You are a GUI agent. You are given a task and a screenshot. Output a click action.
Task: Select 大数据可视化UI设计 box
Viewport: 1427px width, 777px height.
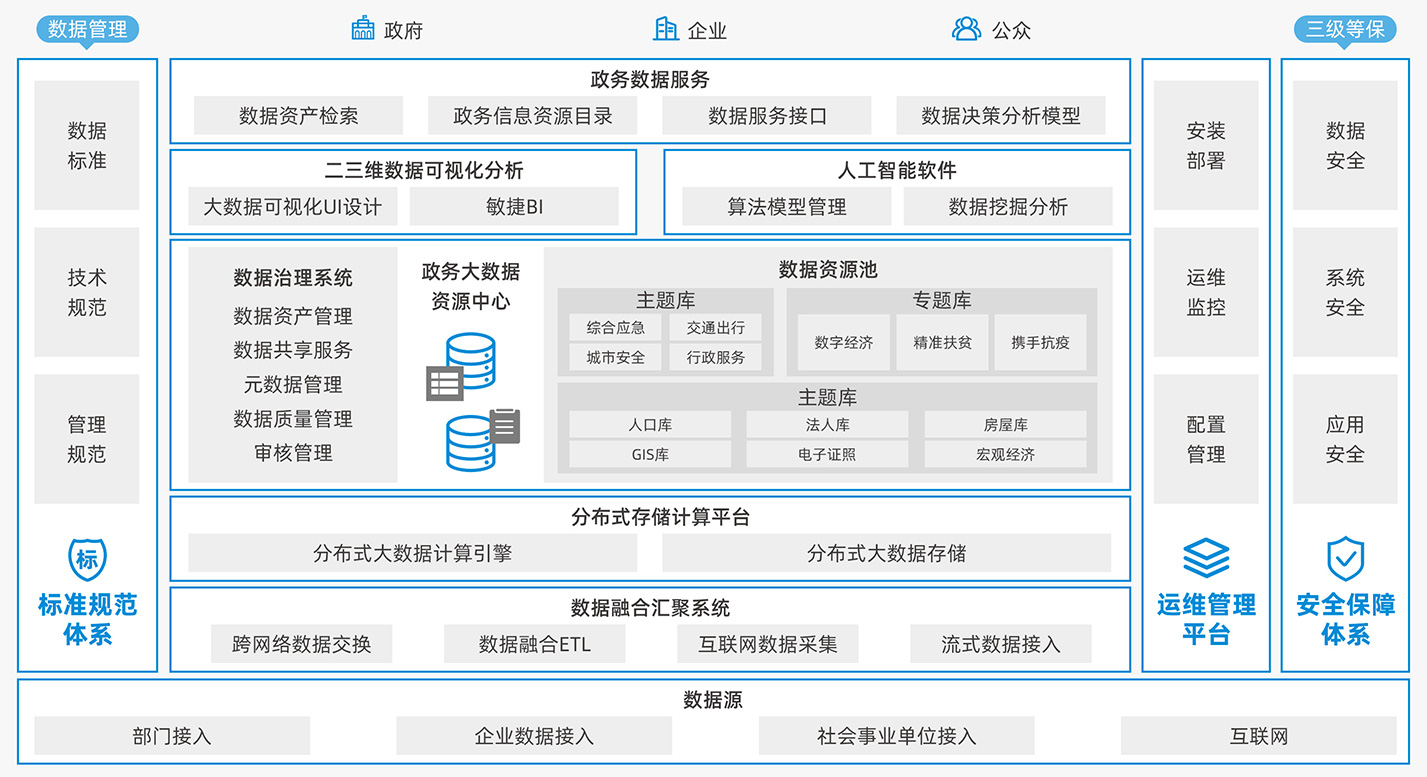tap(292, 206)
